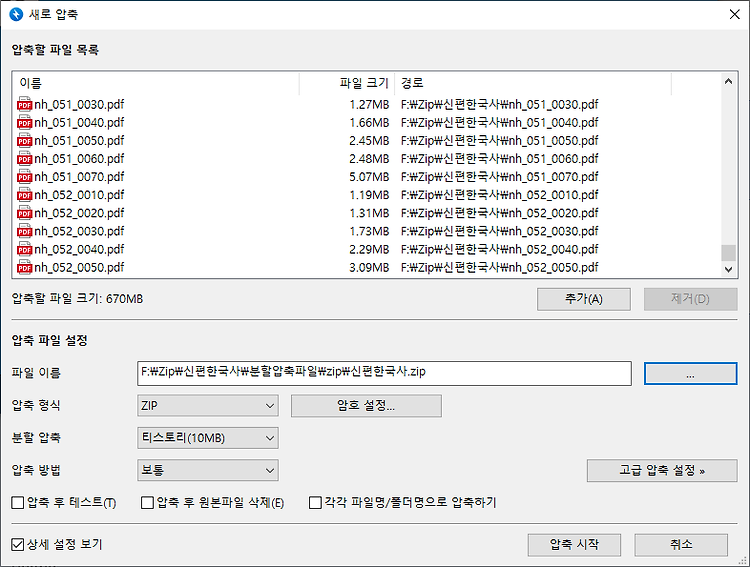Select file name nh_052_0020.pdf

click(79, 213)
